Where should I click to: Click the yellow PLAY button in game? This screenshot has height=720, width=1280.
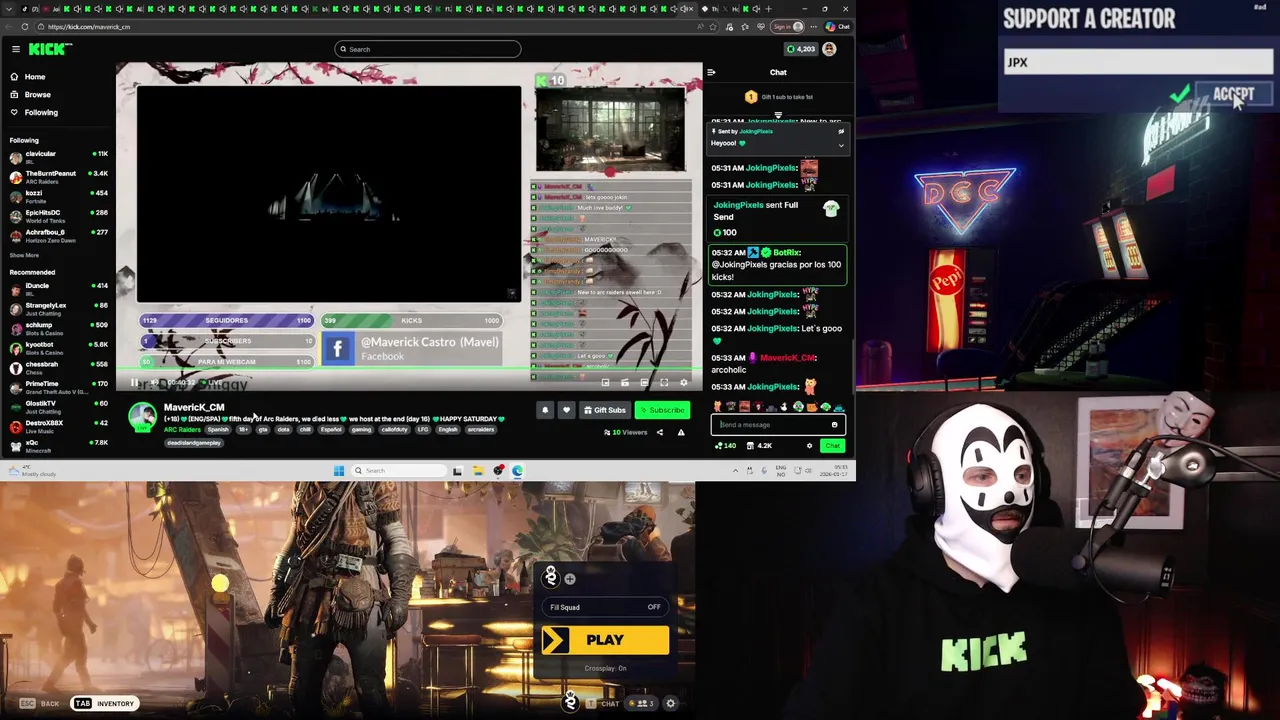click(605, 640)
